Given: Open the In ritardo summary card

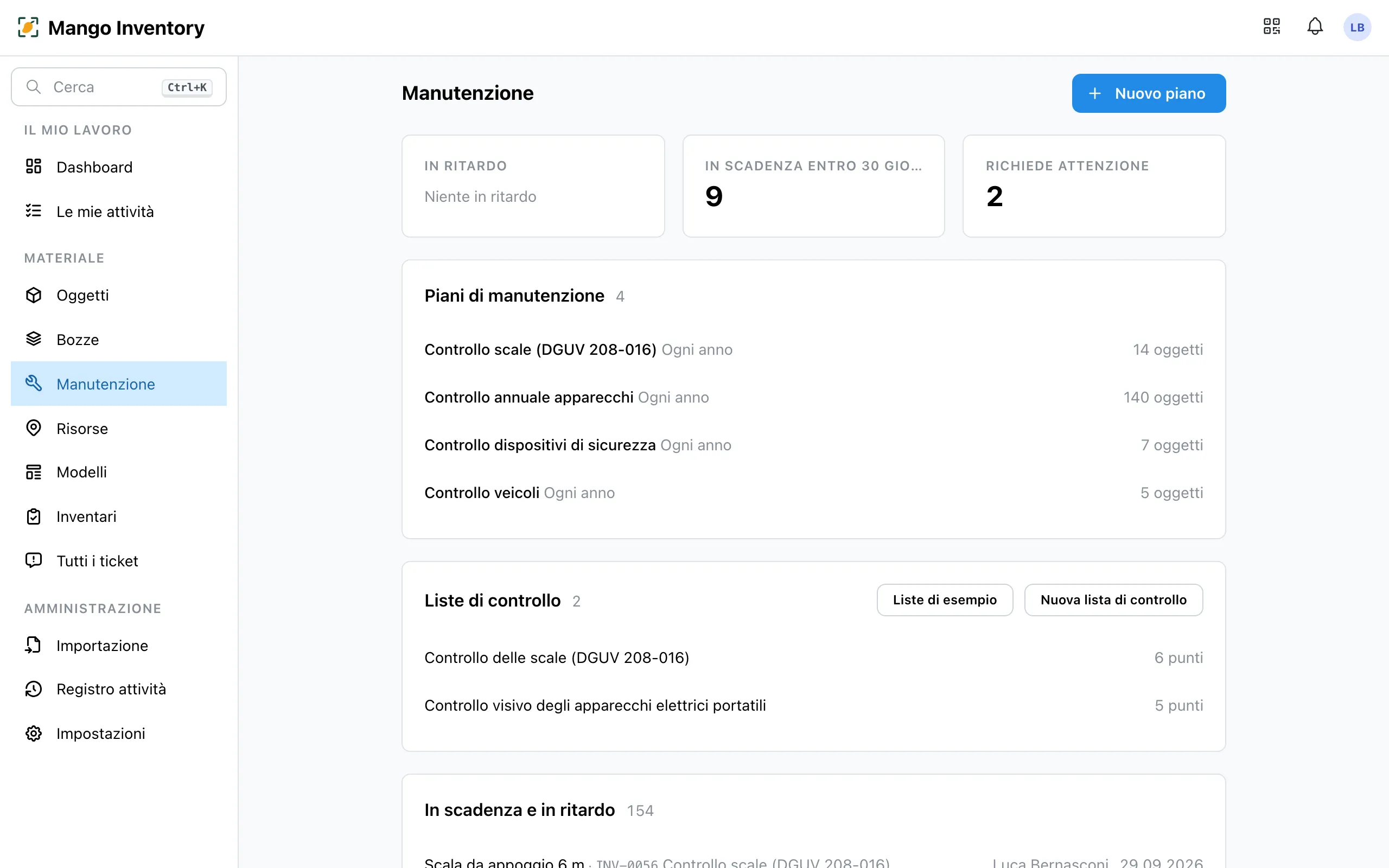Looking at the screenshot, I should tap(533, 186).
